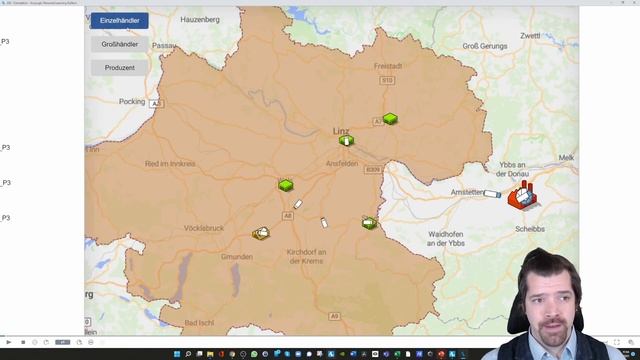
Task: Click the simulation speed factor box
Action: point(62,342)
